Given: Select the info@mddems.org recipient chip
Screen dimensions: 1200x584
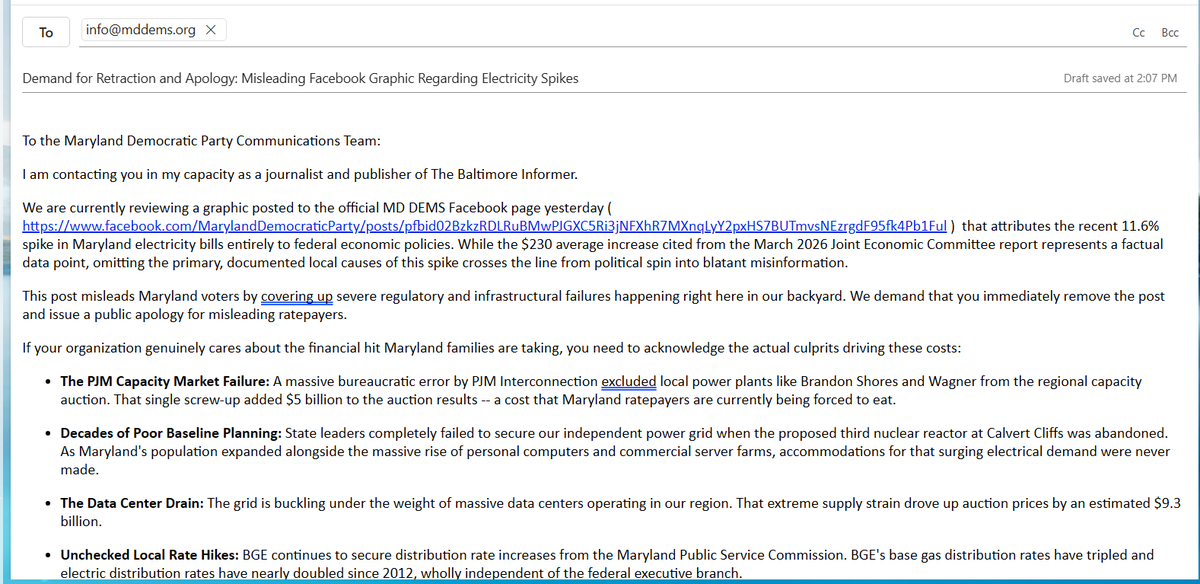Looking at the screenshot, I should pyautogui.click(x=154, y=31).
